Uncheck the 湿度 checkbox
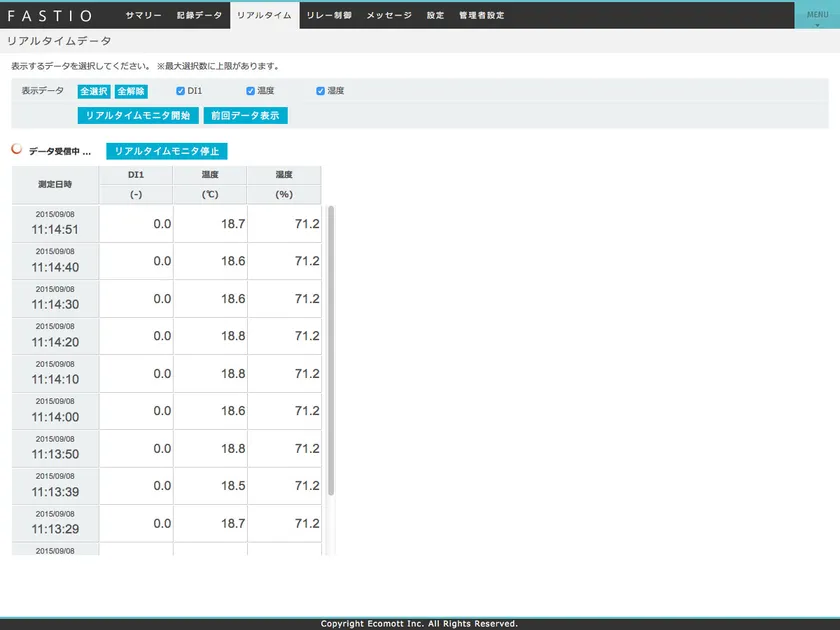Screen dimensions: 840x630 (321, 91)
